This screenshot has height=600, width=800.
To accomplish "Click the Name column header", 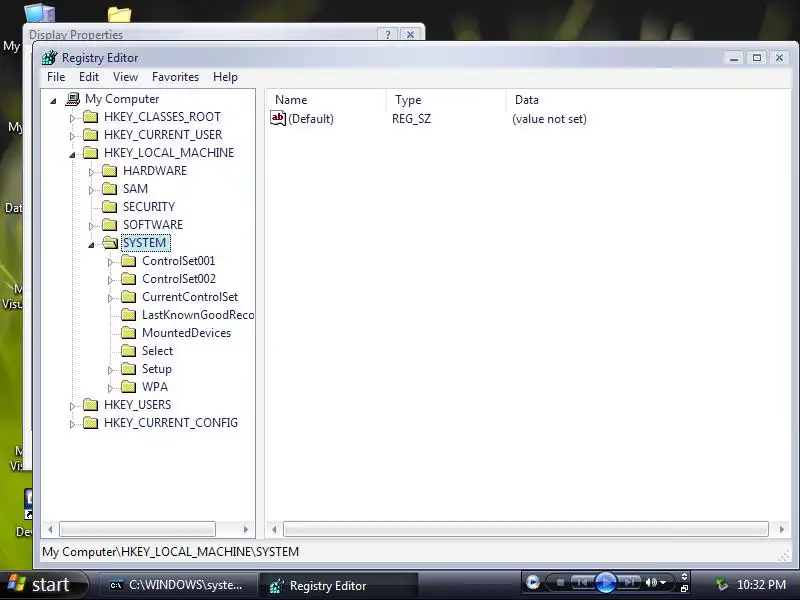I will pyautogui.click(x=327, y=99).
